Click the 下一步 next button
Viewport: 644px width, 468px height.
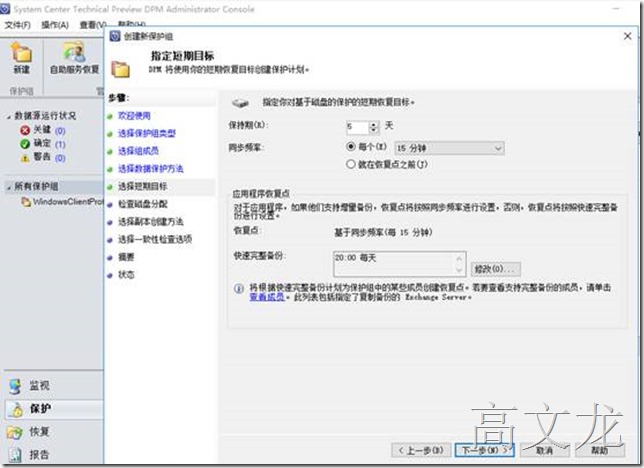485,450
